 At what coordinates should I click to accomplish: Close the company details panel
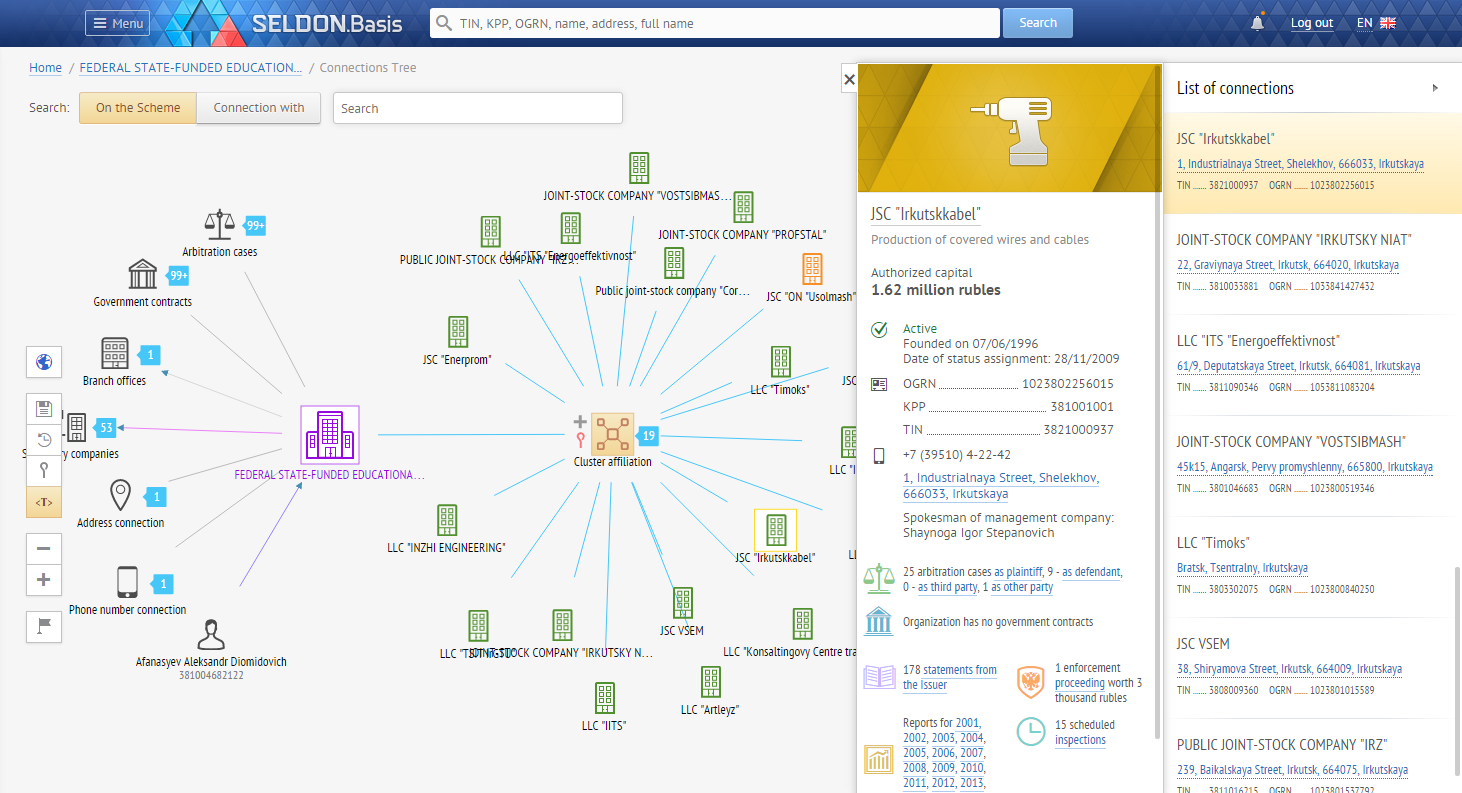click(x=849, y=79)
